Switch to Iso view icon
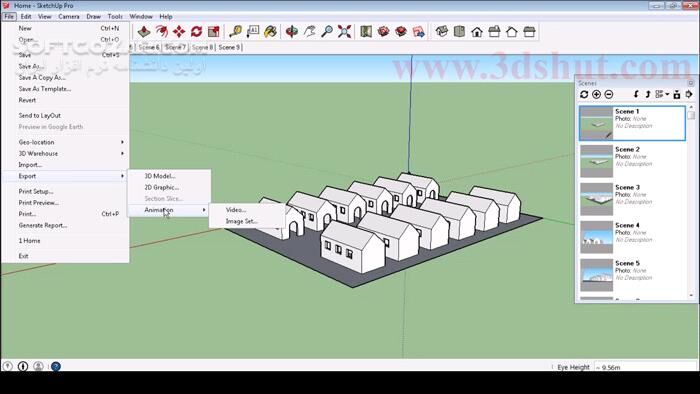This screenshot has height=394, width=700. 442,31
